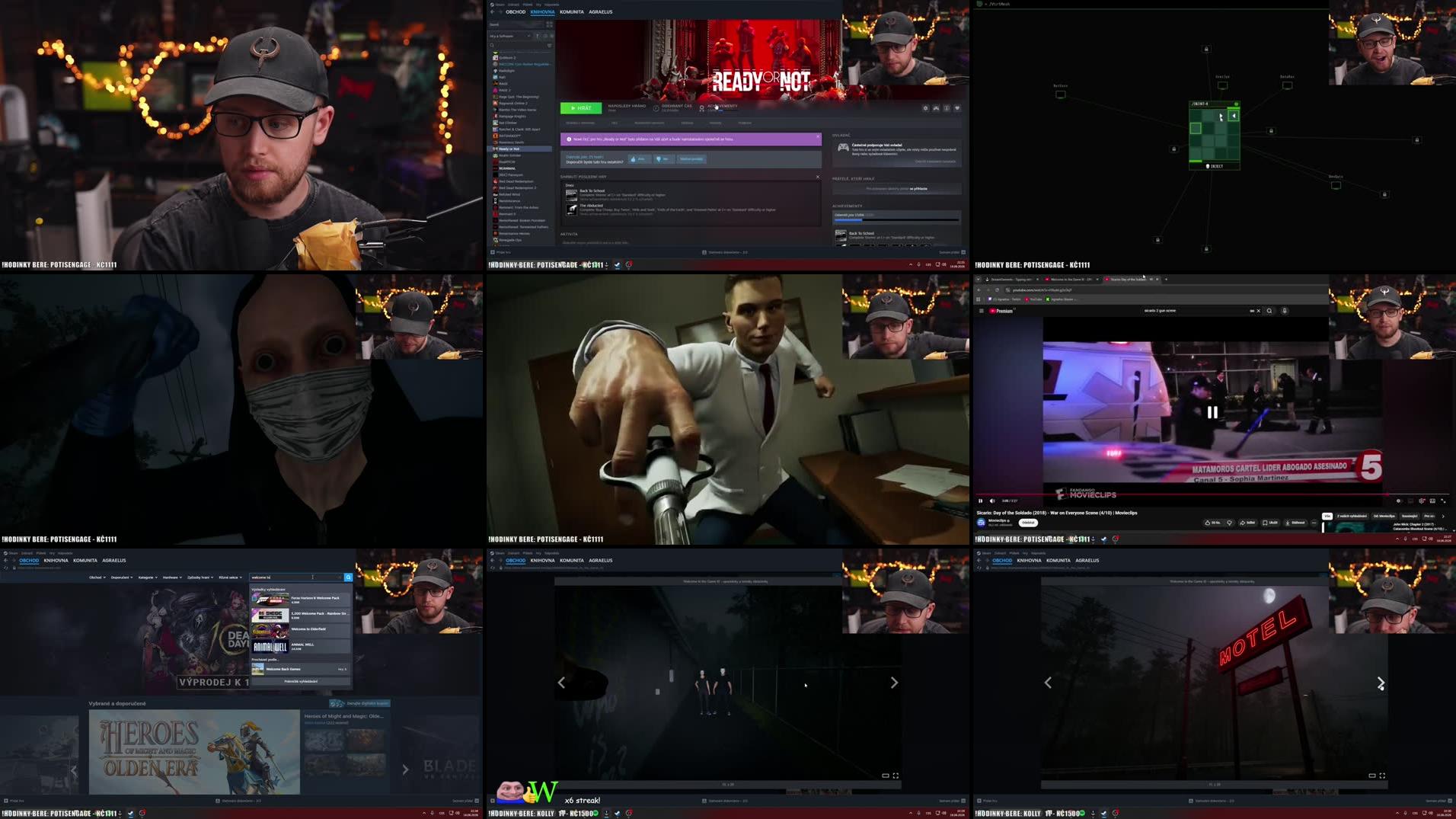Viewport: 1456px width, 819px height.
Task: Click thumbs-down Ne recommendation button
Action: (x=663, y=159)
